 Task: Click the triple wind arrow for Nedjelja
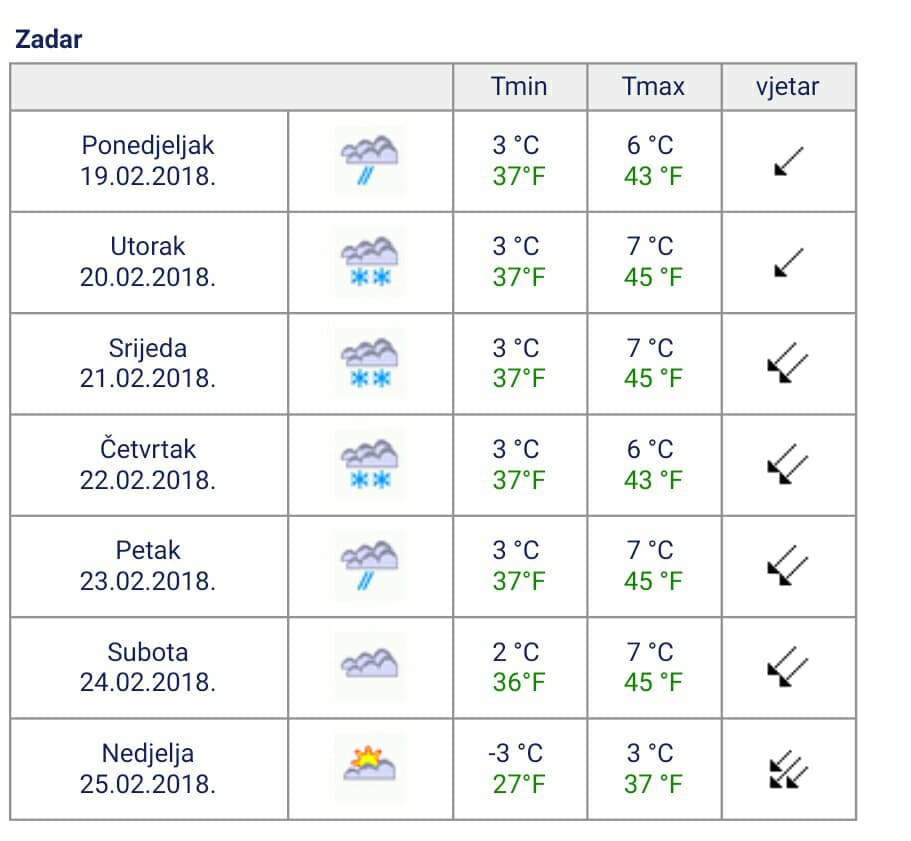(x=788, y=769)
